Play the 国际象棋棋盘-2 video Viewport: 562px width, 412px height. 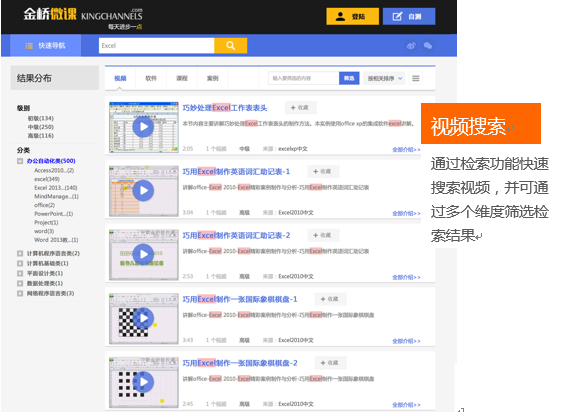143,382
